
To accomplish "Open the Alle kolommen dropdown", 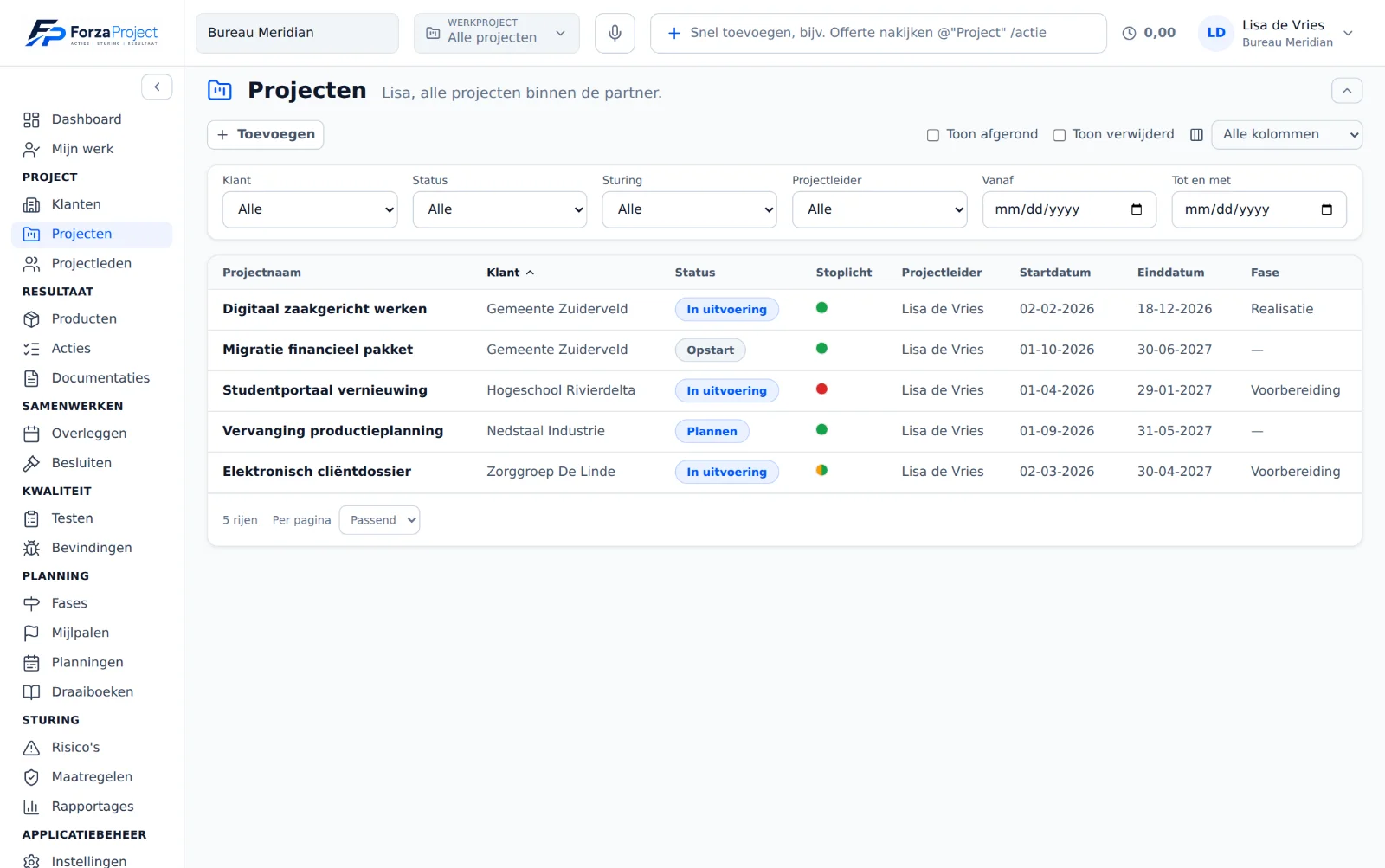I will coord(1286,134).
